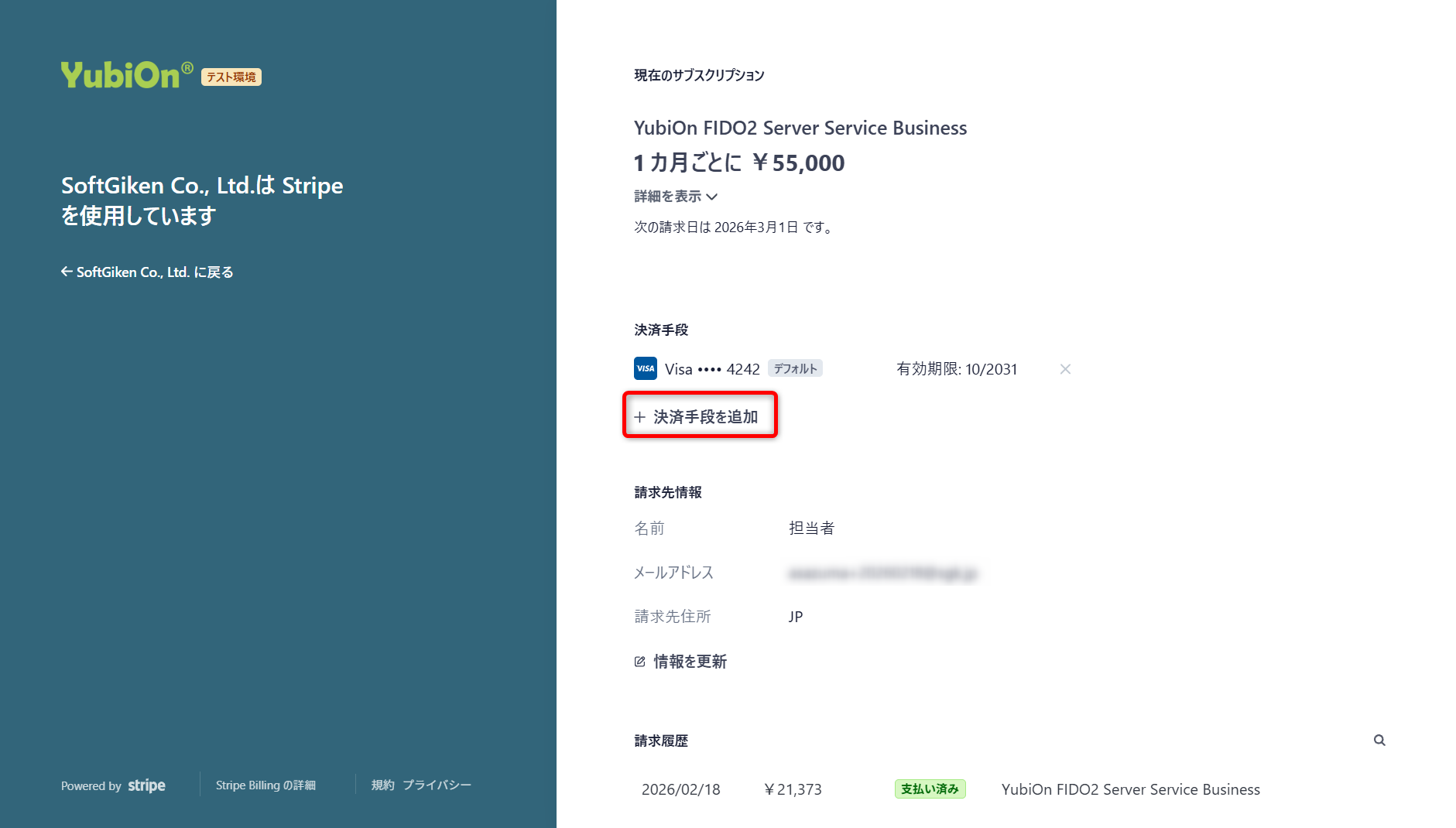This screenshot has width=1456, height=828.
Task: Click the デフォルト badge on Visa card
Action: (x=795, y=369)
